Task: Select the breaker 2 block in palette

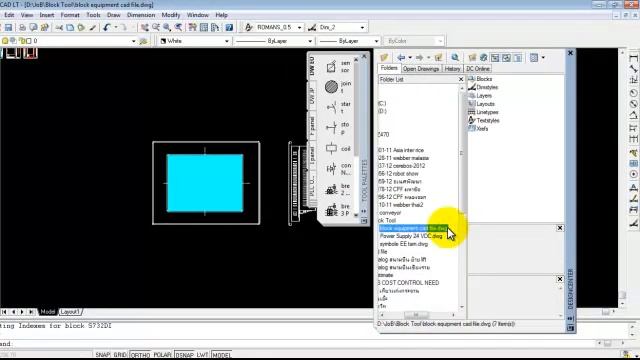Action: pyautogui.click(x=338, y=189)
